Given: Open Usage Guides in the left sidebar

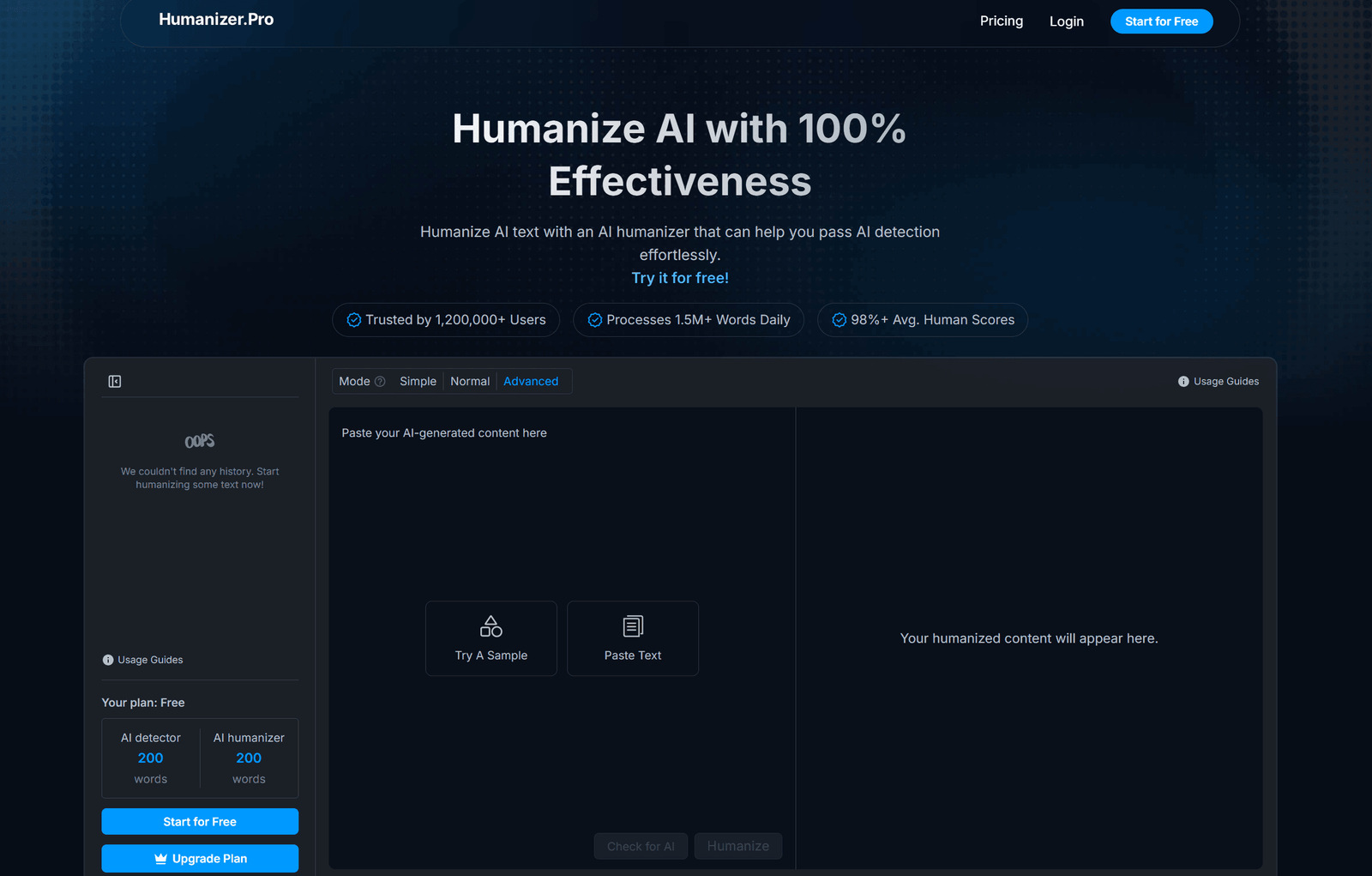Looking at the screenshot, I should coord(142,660).
